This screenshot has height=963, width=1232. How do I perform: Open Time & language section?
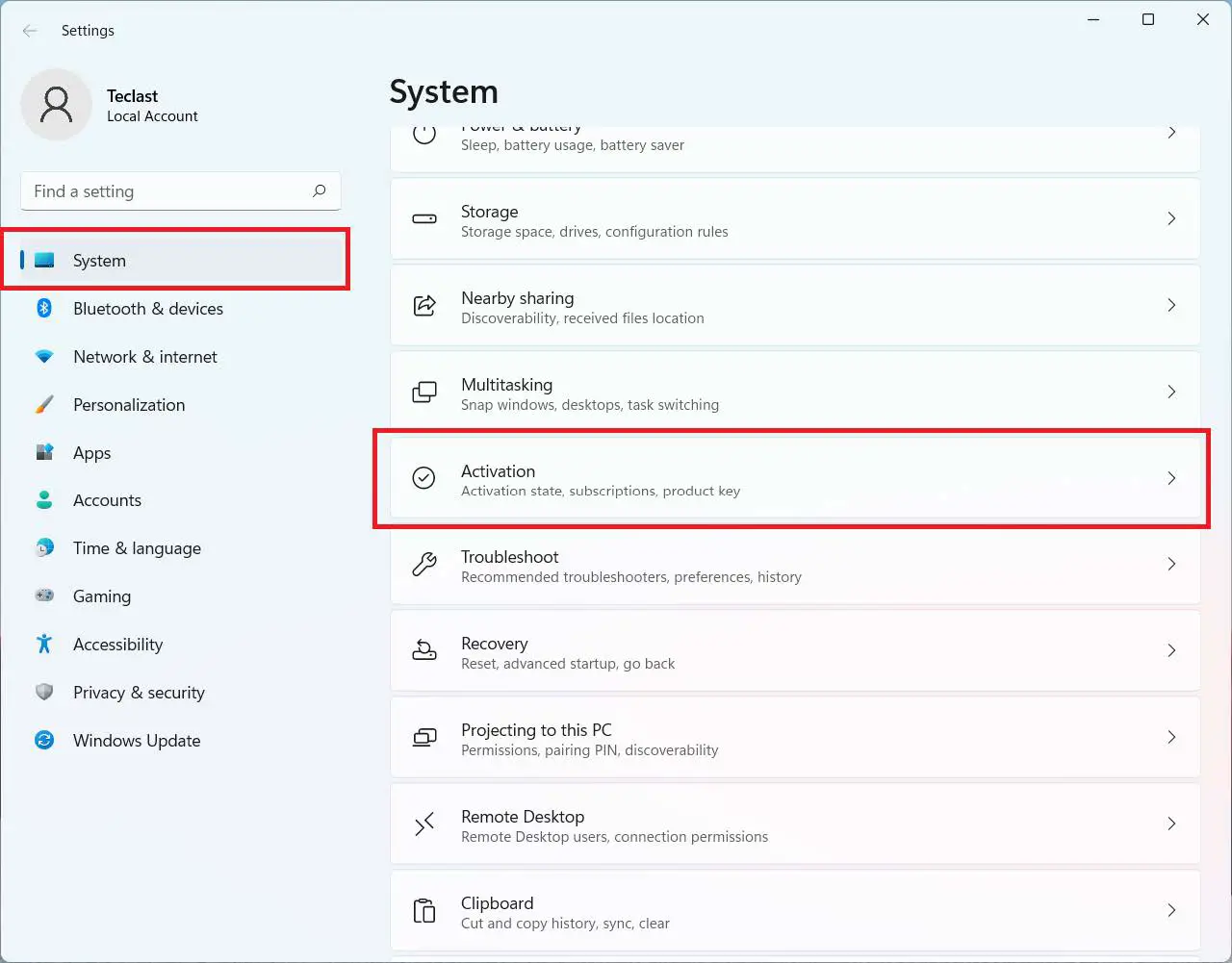pyautogui.click(x=137, y=548)
